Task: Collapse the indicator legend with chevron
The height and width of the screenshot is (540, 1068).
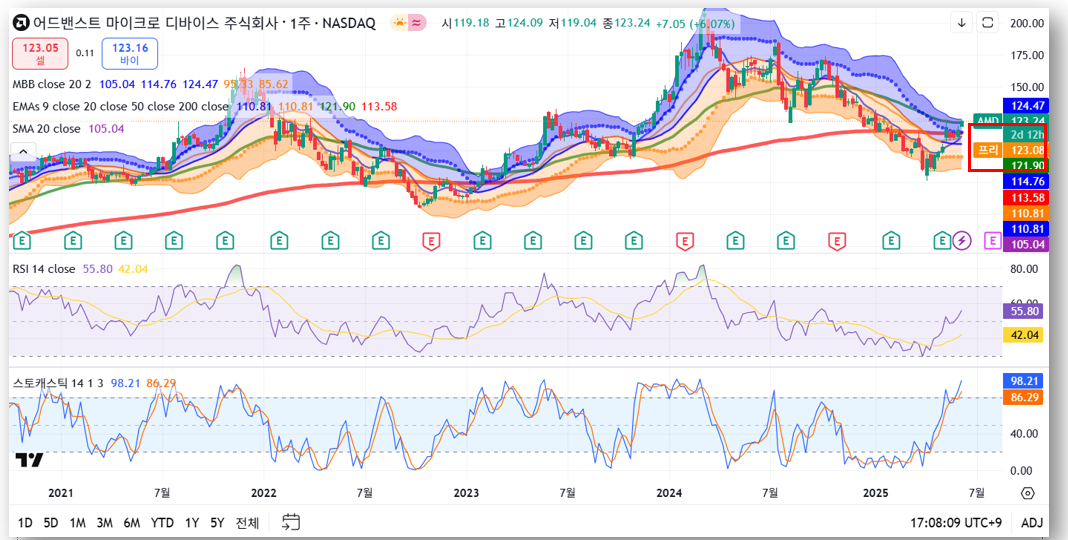Action: (23, 151)
